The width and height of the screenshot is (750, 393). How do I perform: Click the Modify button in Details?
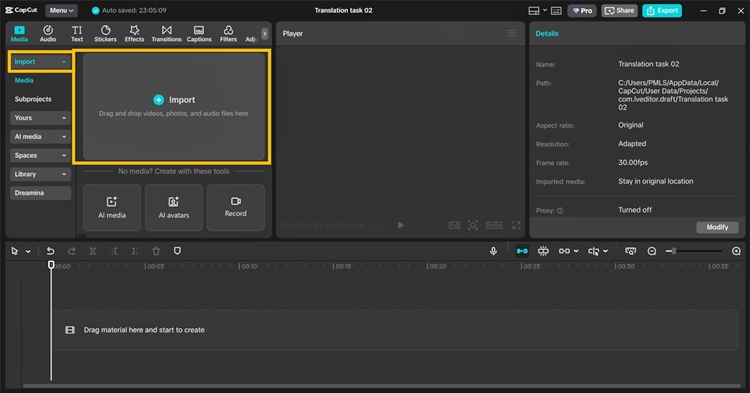(717, 227)
